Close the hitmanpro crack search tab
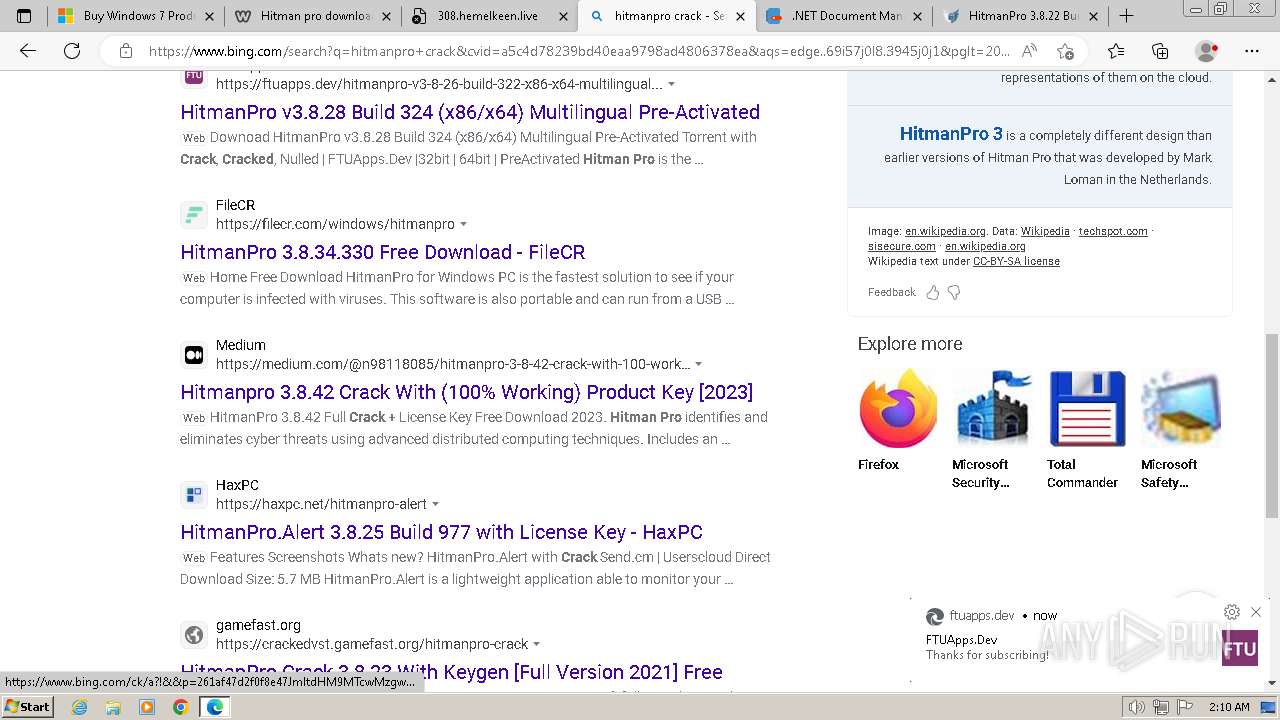1280x720 pixels. point(741,17)
